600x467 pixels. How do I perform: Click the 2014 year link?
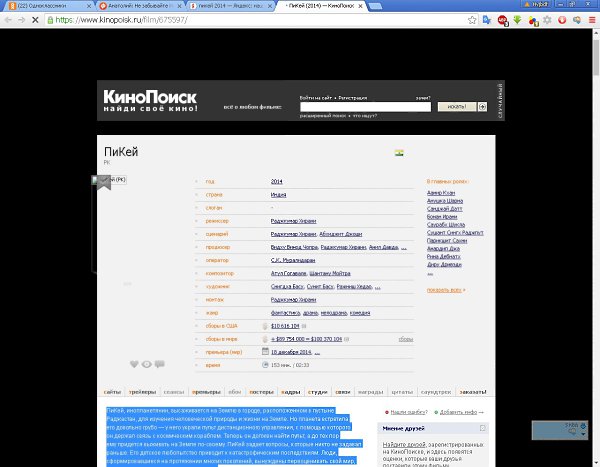click(277, 181)
